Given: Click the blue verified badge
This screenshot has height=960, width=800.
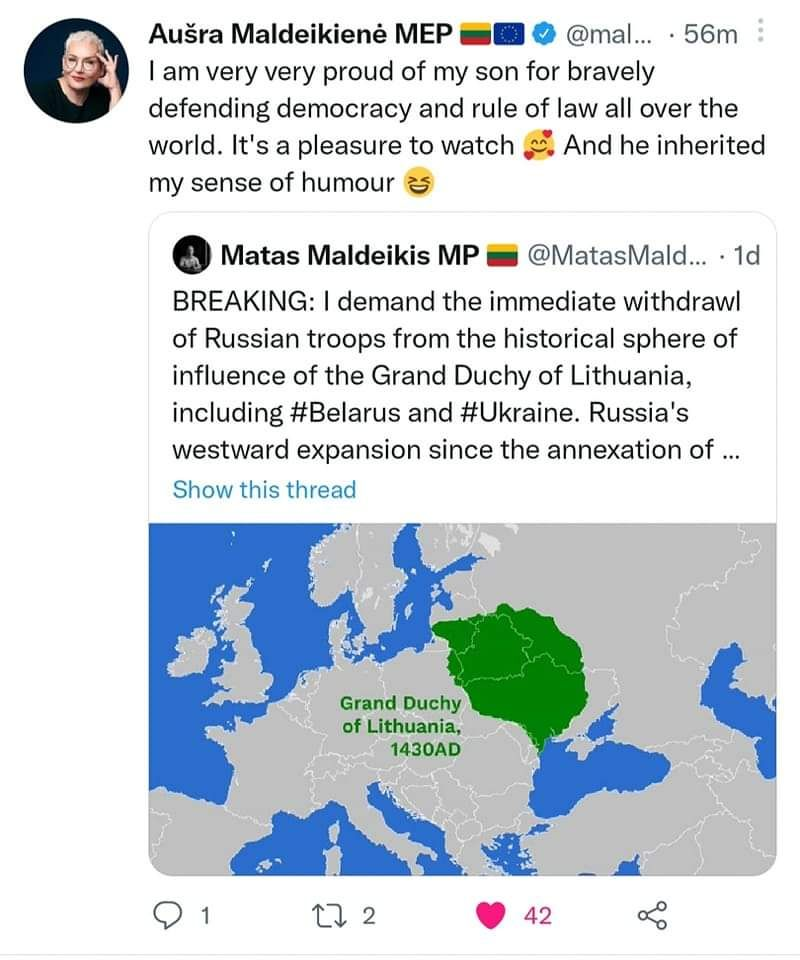Looking at the screenshot, I should pyautogui.click(x=542, y=34).
